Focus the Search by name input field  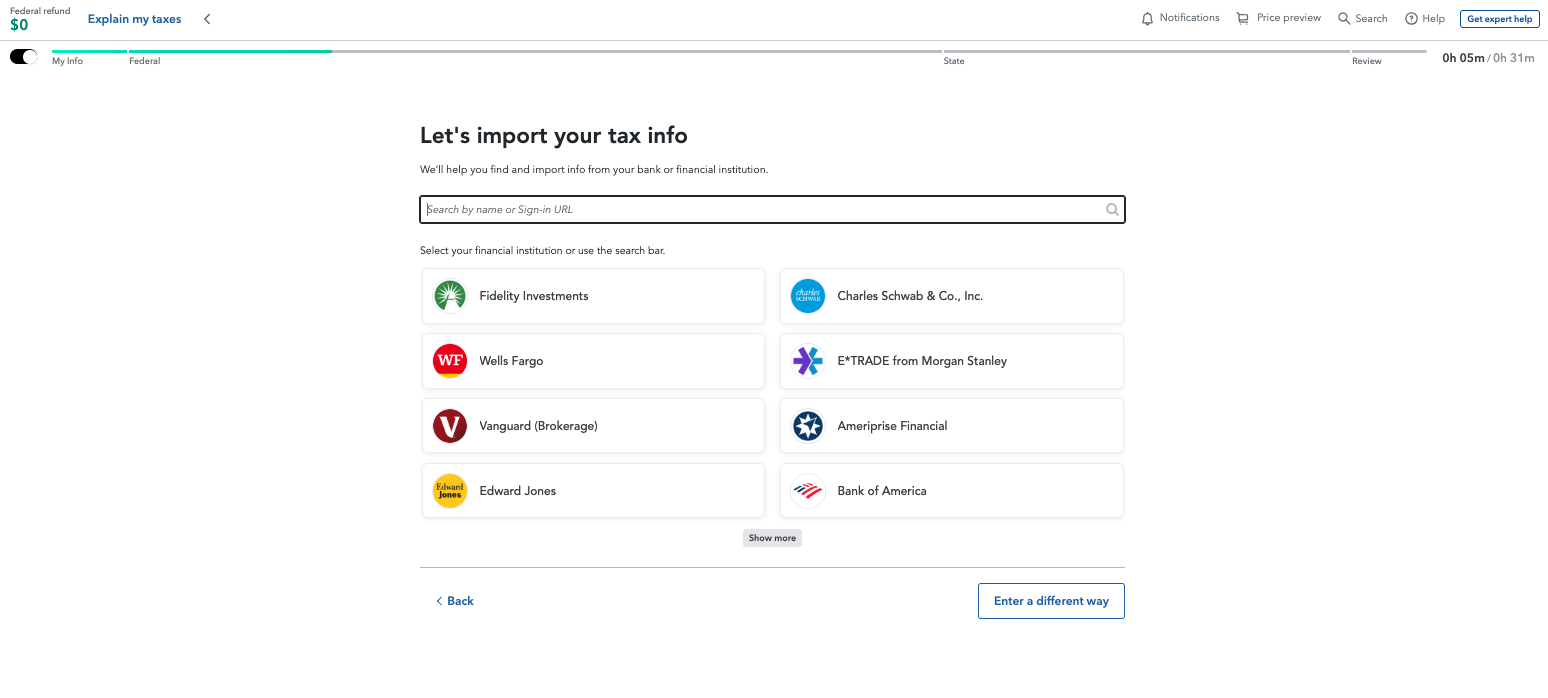(x=760, y=210)
